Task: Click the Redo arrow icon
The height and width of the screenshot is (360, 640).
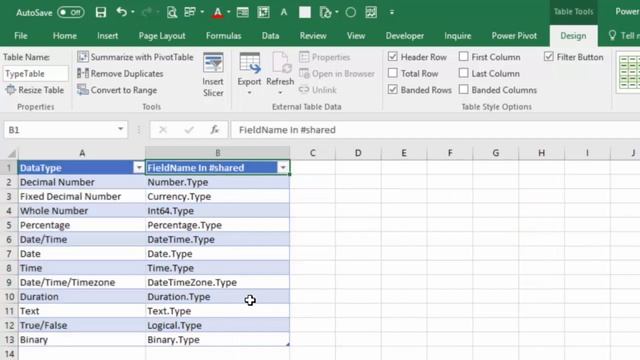Action: [x=146, y=12]
